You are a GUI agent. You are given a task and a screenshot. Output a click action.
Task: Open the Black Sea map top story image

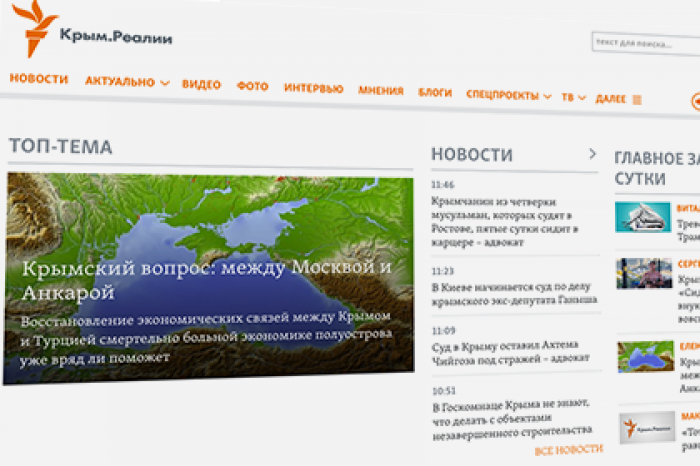point(209,279)
